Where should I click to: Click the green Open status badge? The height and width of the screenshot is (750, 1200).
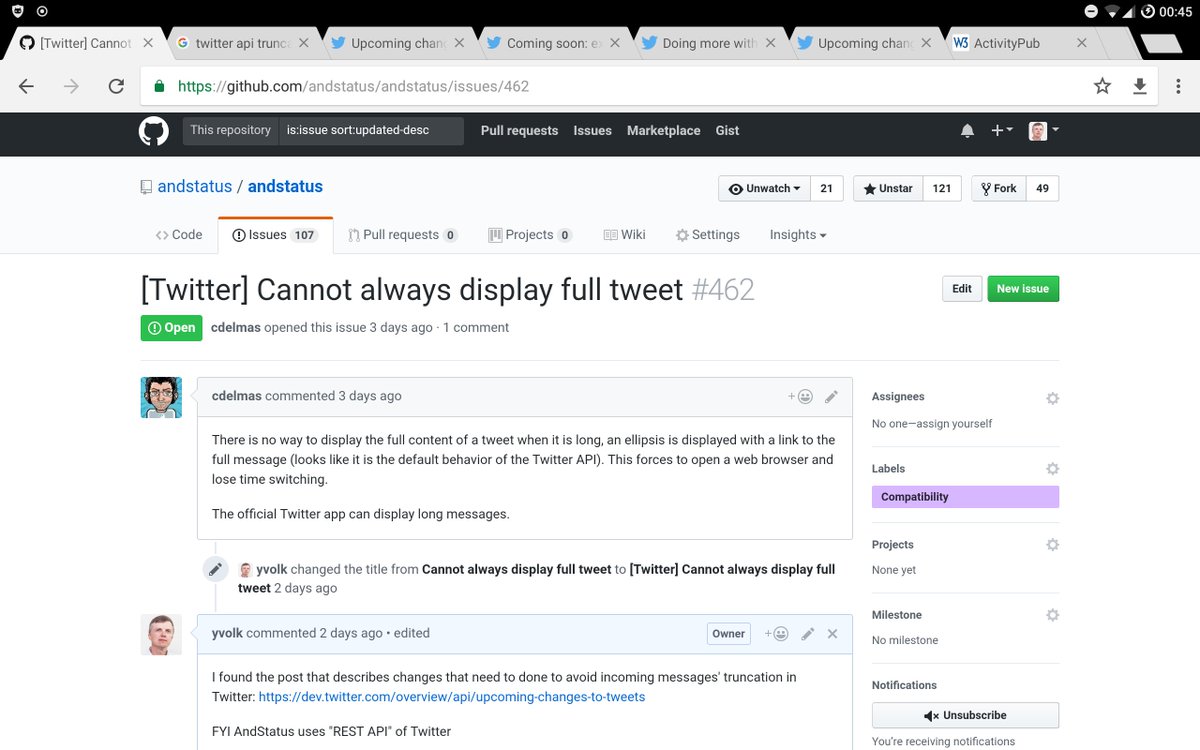pos(171,328)
